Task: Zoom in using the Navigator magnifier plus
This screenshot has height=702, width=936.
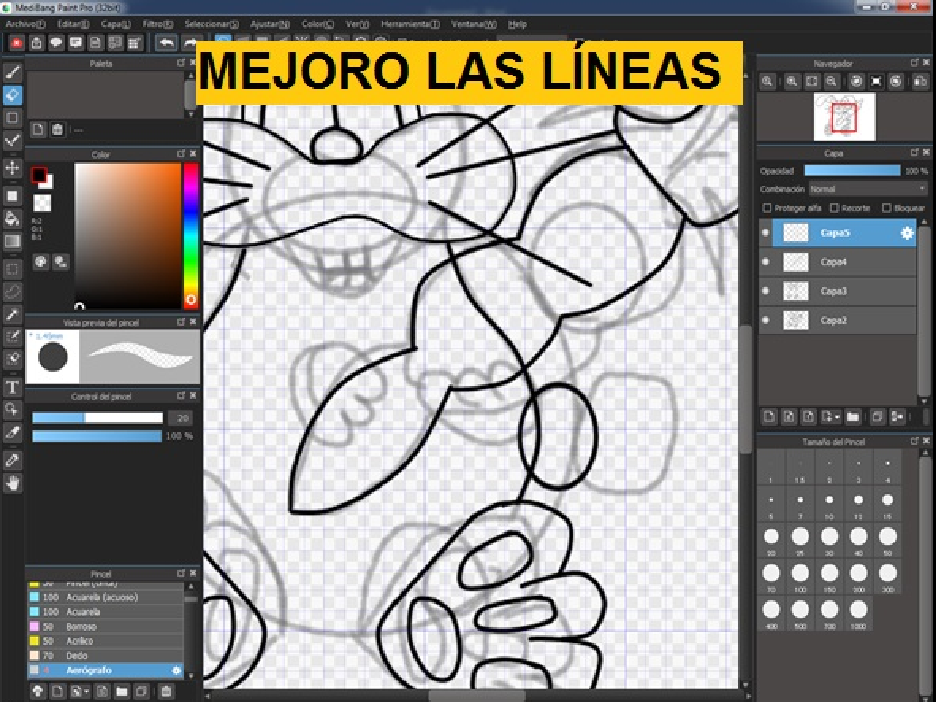Action: [792, 82]
